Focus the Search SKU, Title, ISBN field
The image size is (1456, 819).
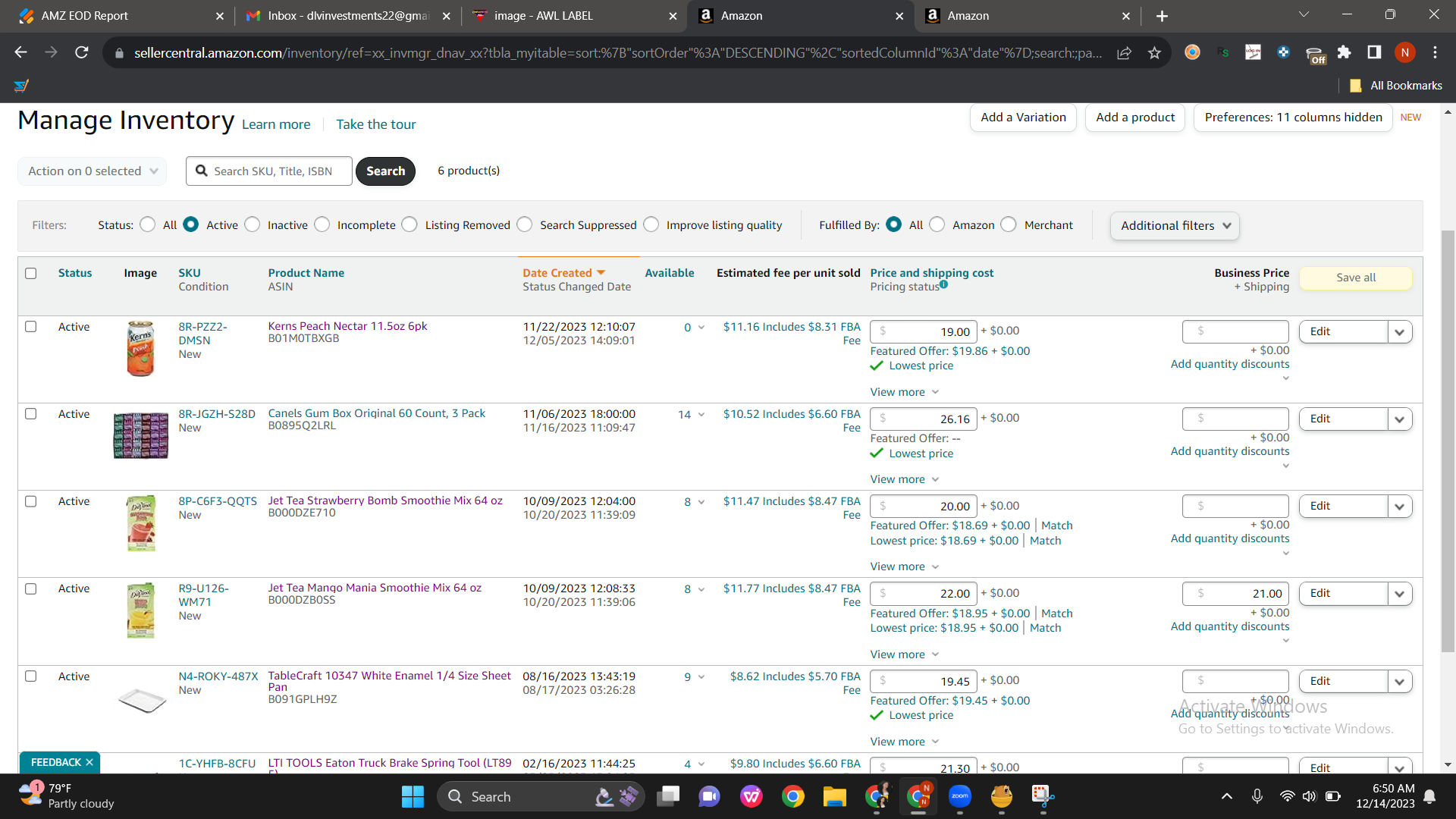point(269,171)
